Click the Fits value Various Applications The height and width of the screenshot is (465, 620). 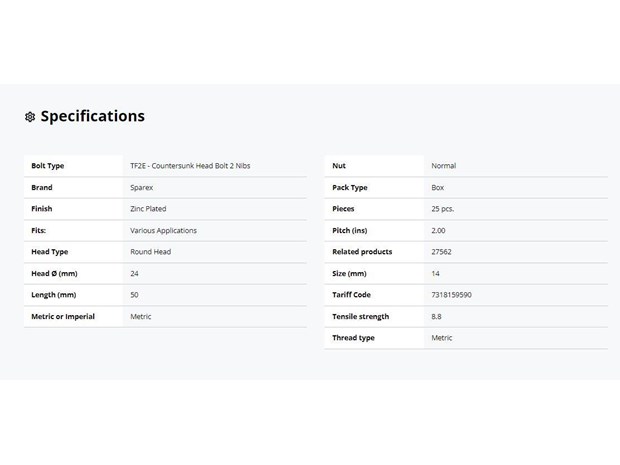coord(163,231)
